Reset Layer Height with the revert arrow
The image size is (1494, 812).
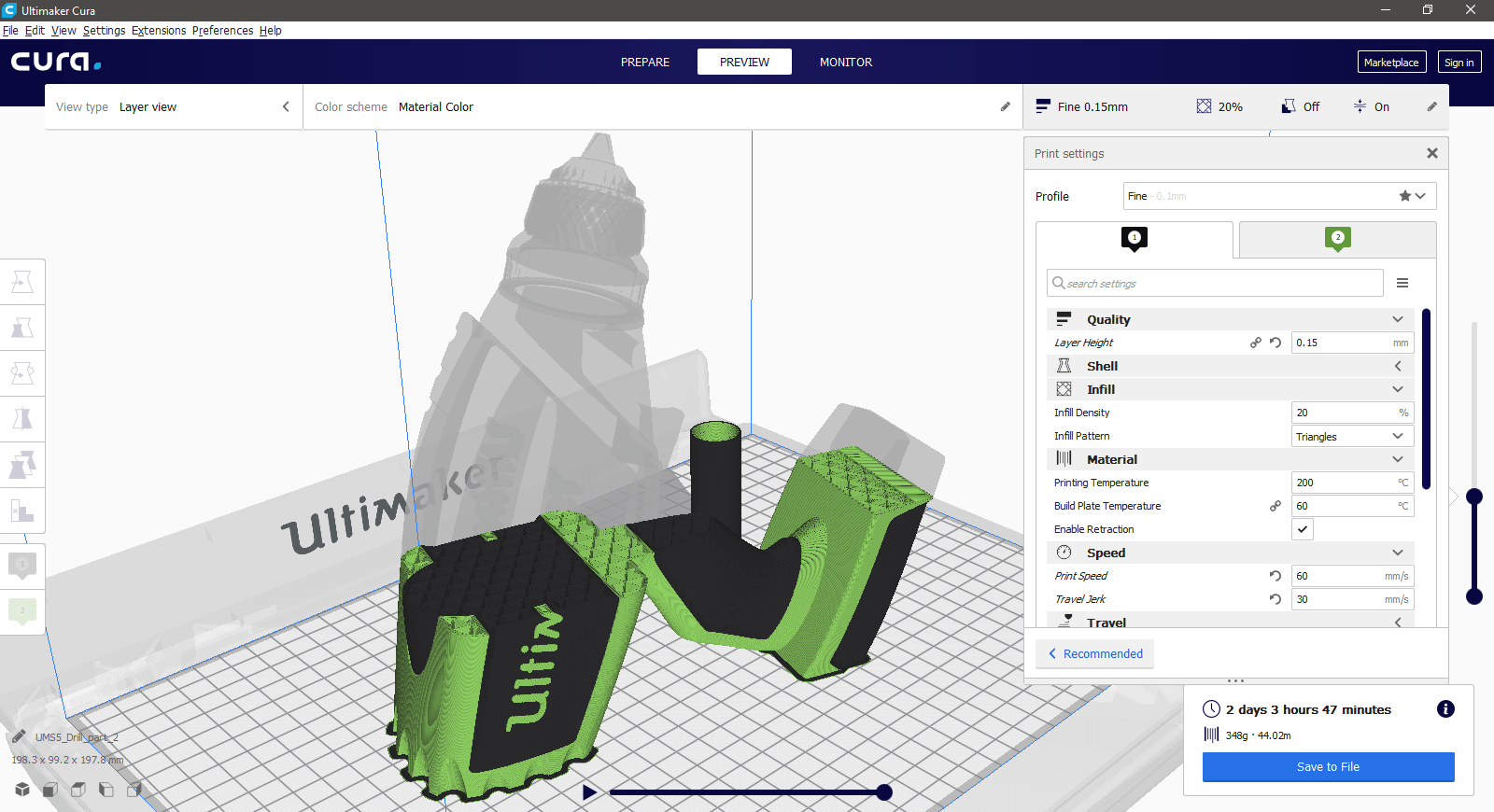[x=1276, y=343]
